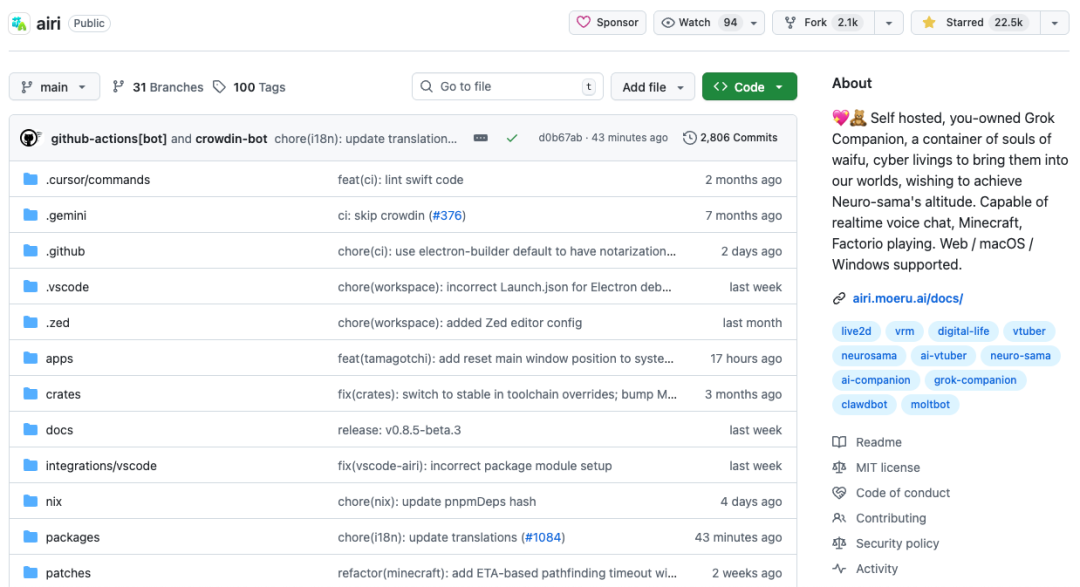The width and height of the screenshot is (1080, 587).
Task: Select the ai-companion topic tag
Action: [875, 380]
